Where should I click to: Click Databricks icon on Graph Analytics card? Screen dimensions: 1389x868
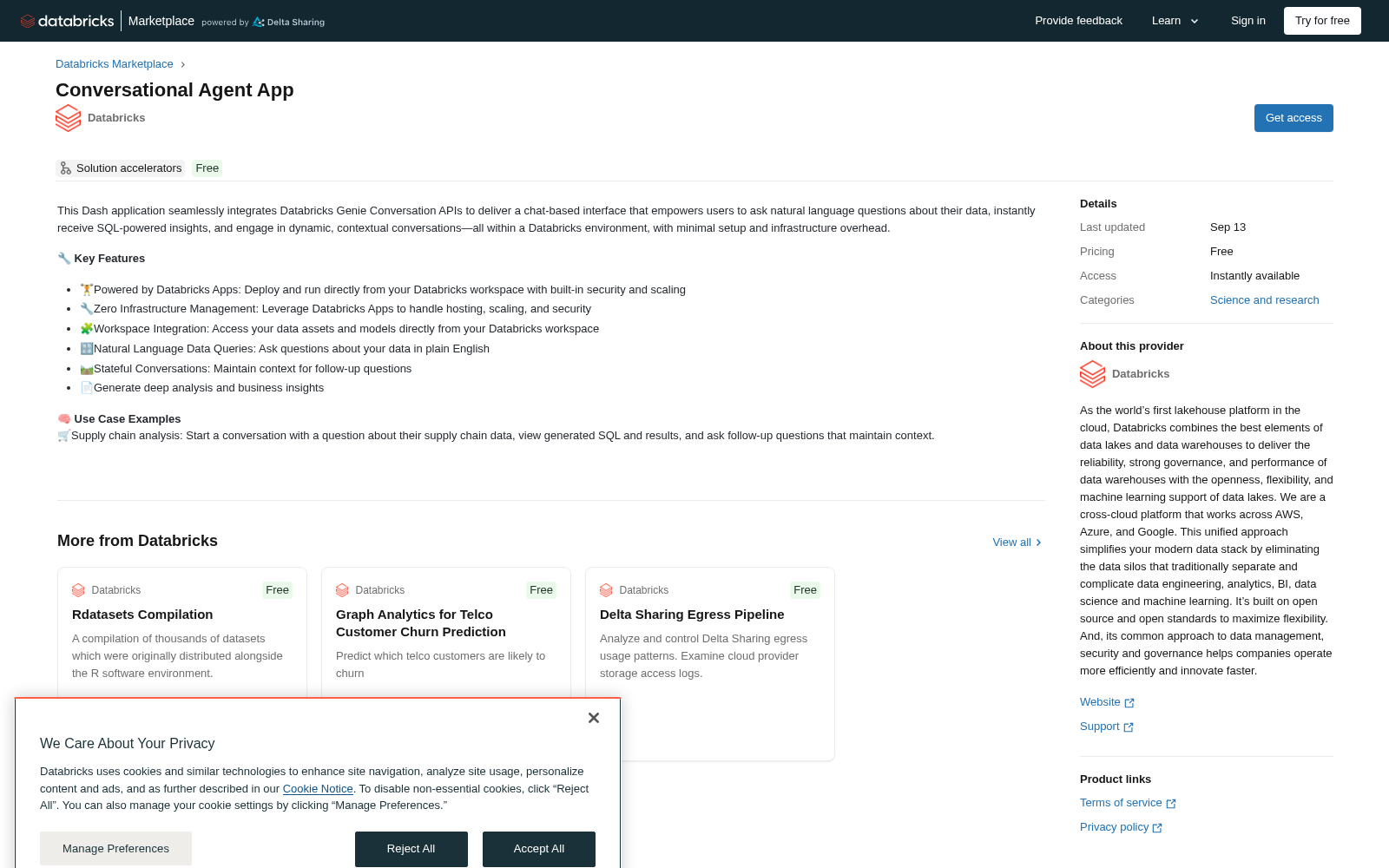(x=342, y=590)
